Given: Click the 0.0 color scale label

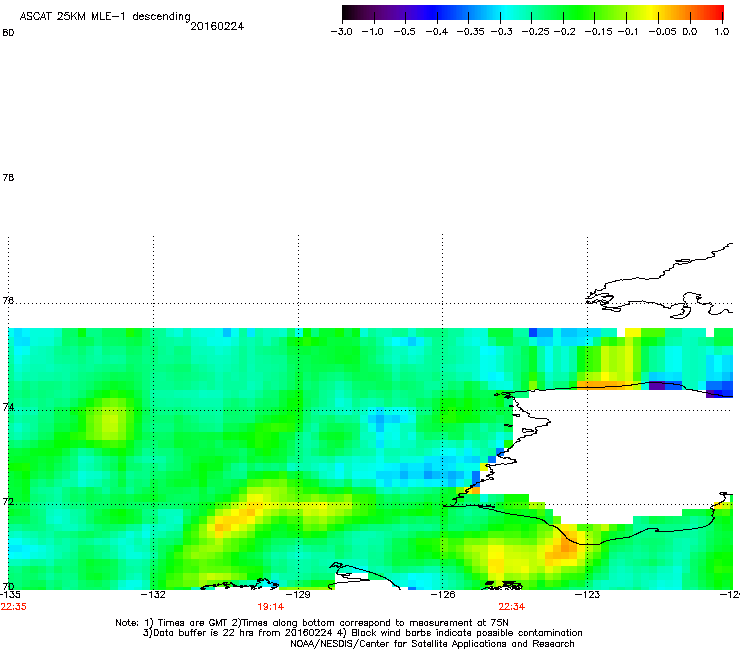Looking at the screenshot, I should [690, 32].
